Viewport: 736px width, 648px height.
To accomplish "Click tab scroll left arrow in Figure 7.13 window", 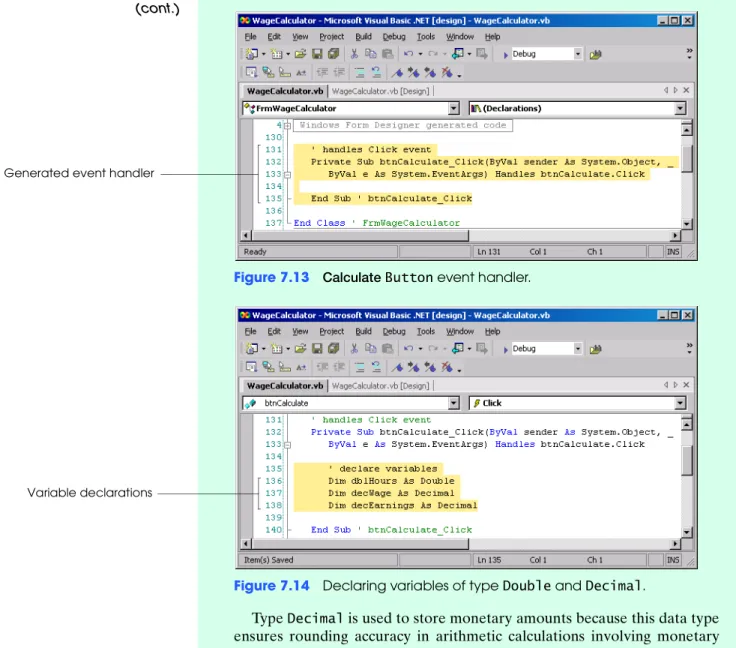I will 666,90.
